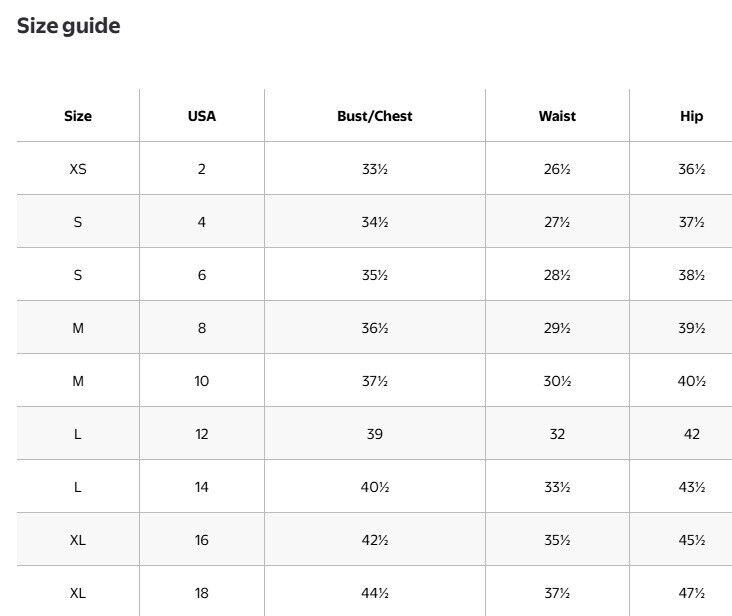This screenshot has width=732, height=616.
Task: Click USA size 4 cell
Action: (x=202, y=222)
